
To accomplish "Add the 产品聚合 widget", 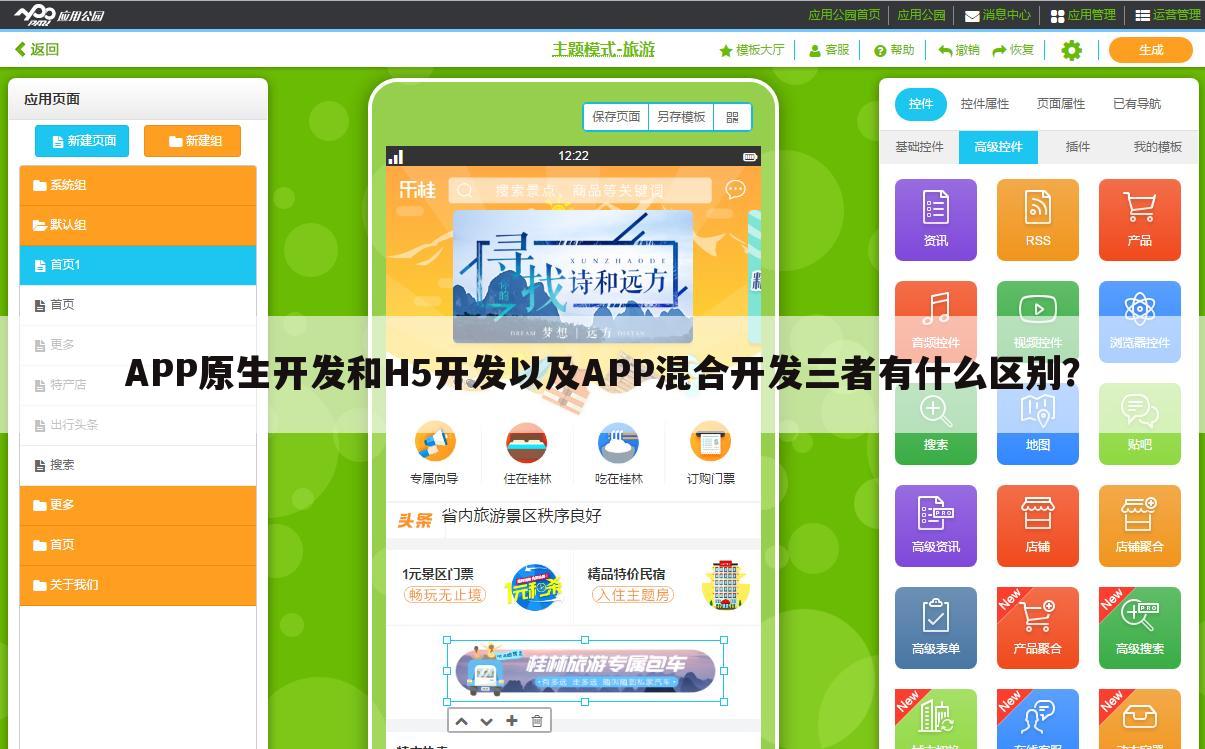I will coord(1037,627).
